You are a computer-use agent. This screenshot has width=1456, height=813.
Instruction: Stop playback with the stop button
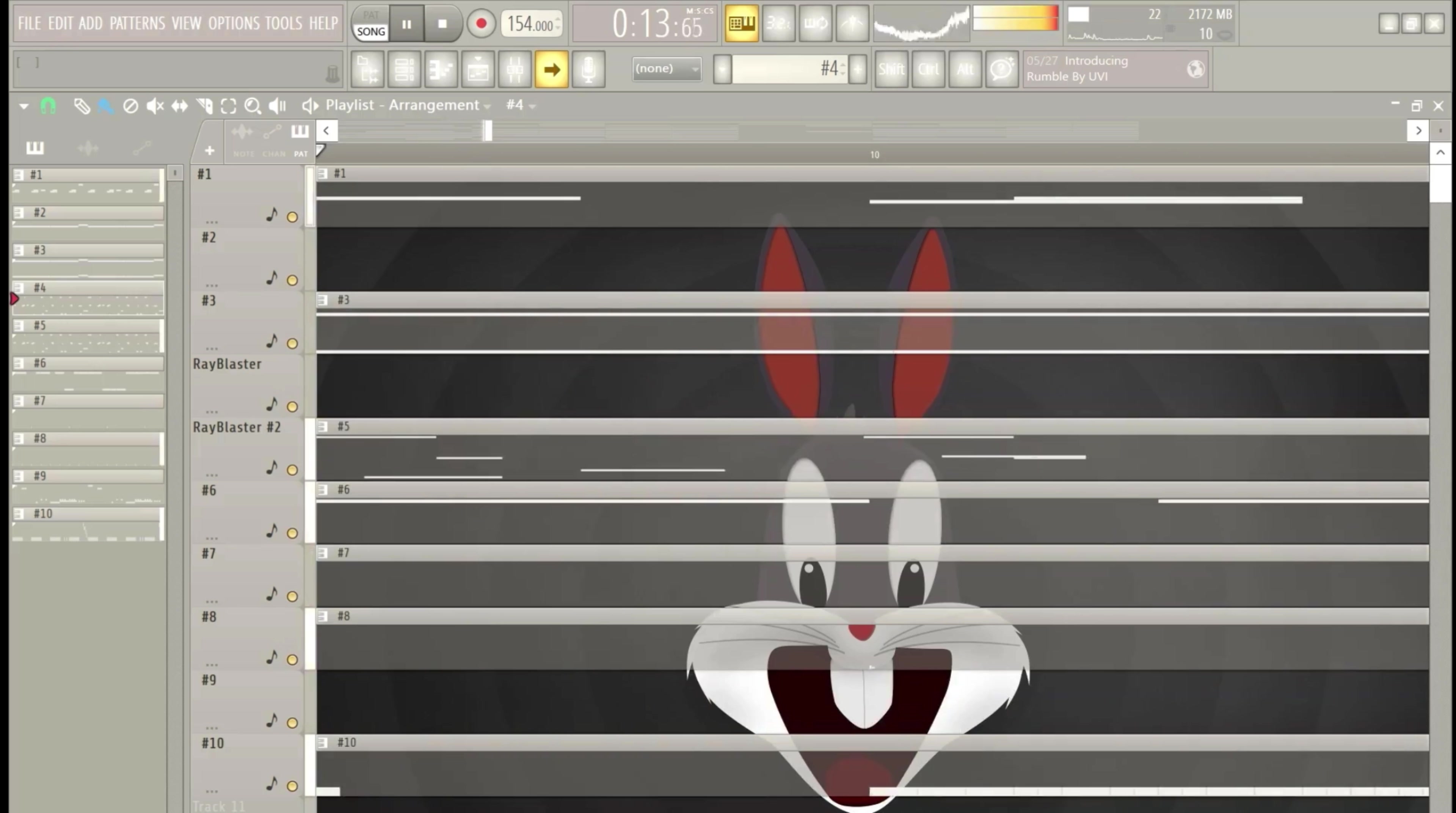point(442,24)
